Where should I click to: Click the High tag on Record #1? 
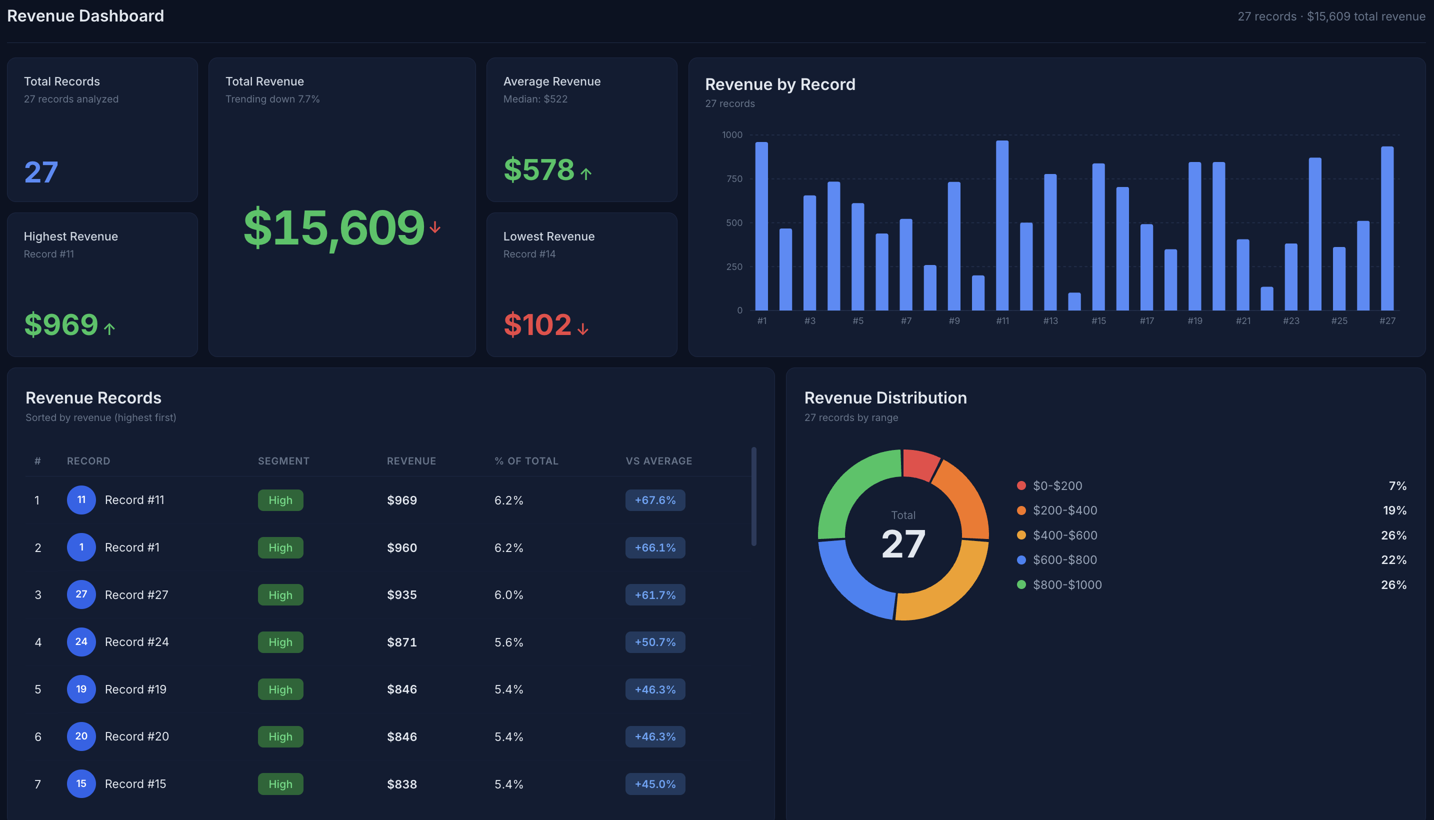pyautogui.click(x=280, y=548)
